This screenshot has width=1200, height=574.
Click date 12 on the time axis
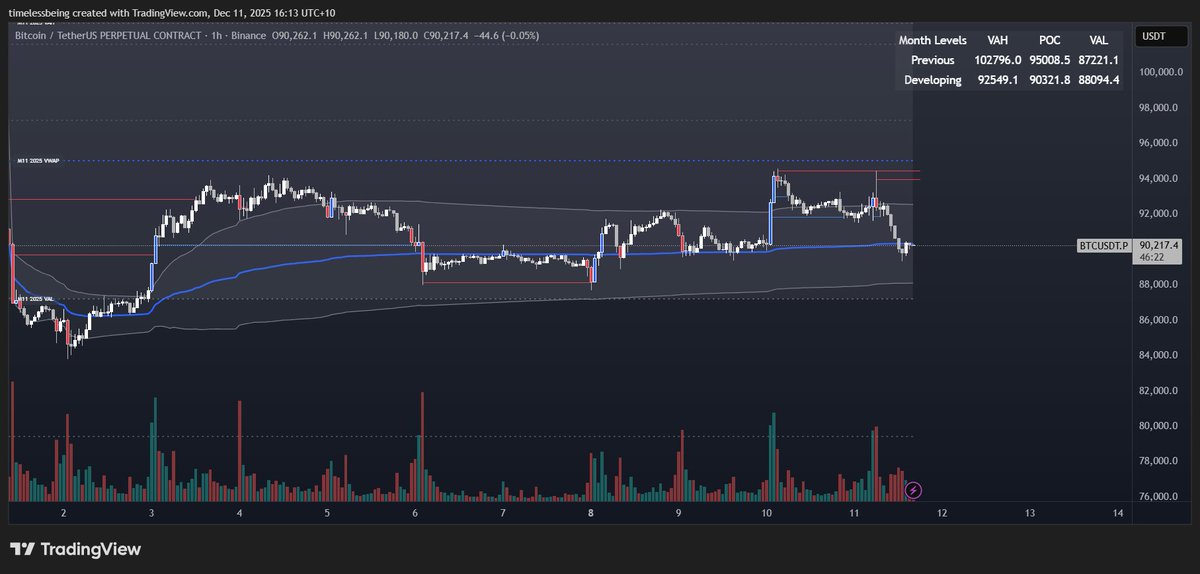[942, 513]
